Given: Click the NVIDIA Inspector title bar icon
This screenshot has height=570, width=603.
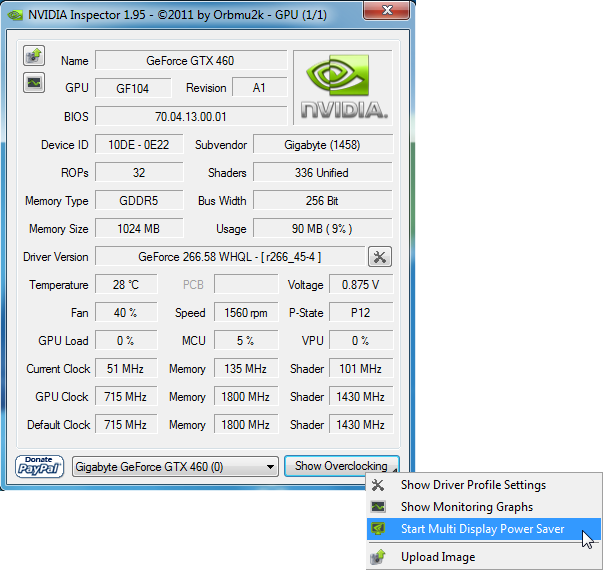Looking at the screenshot, I should pyautogui.click(x=15, y=15).
